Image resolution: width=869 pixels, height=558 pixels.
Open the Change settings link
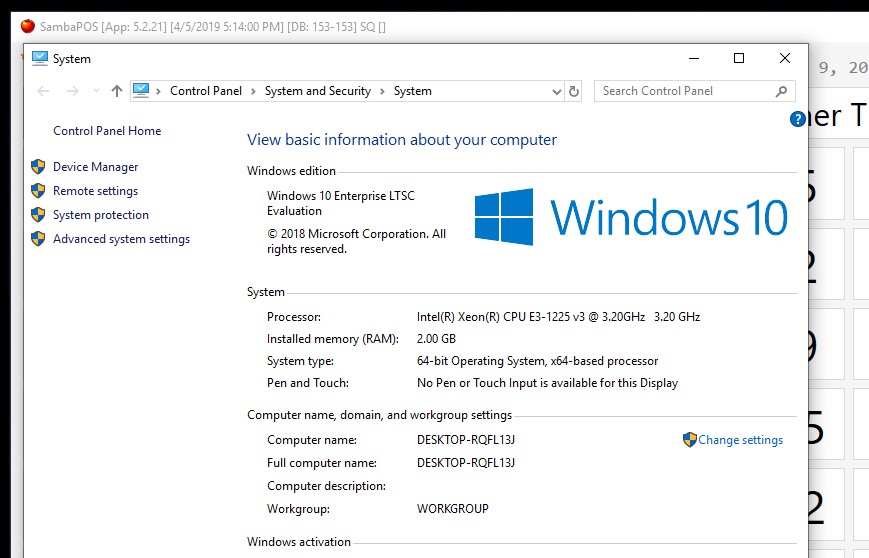740,440
